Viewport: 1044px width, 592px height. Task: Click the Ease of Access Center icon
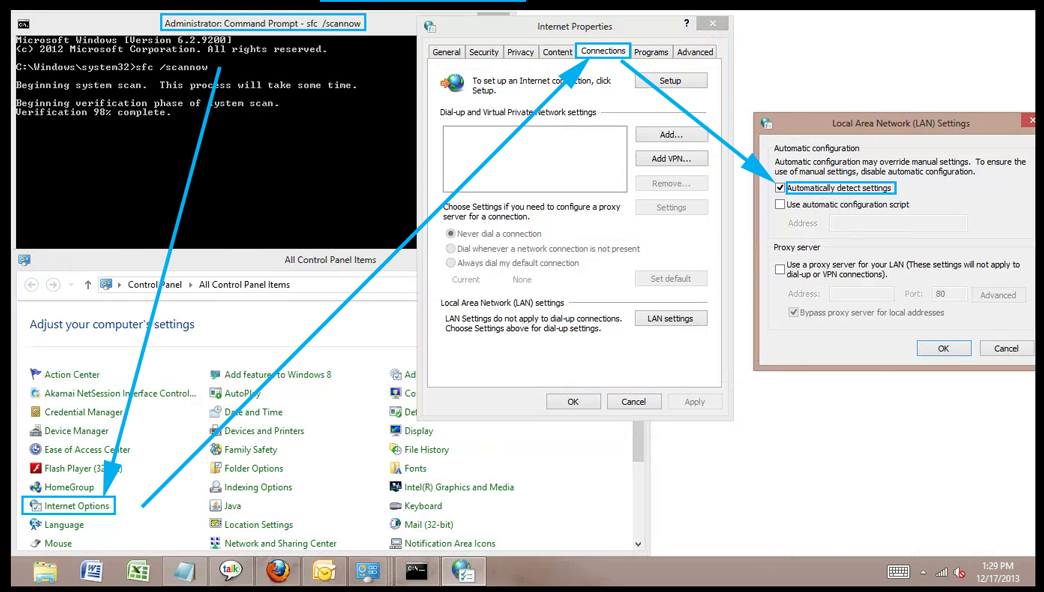(x=36, y=449)
